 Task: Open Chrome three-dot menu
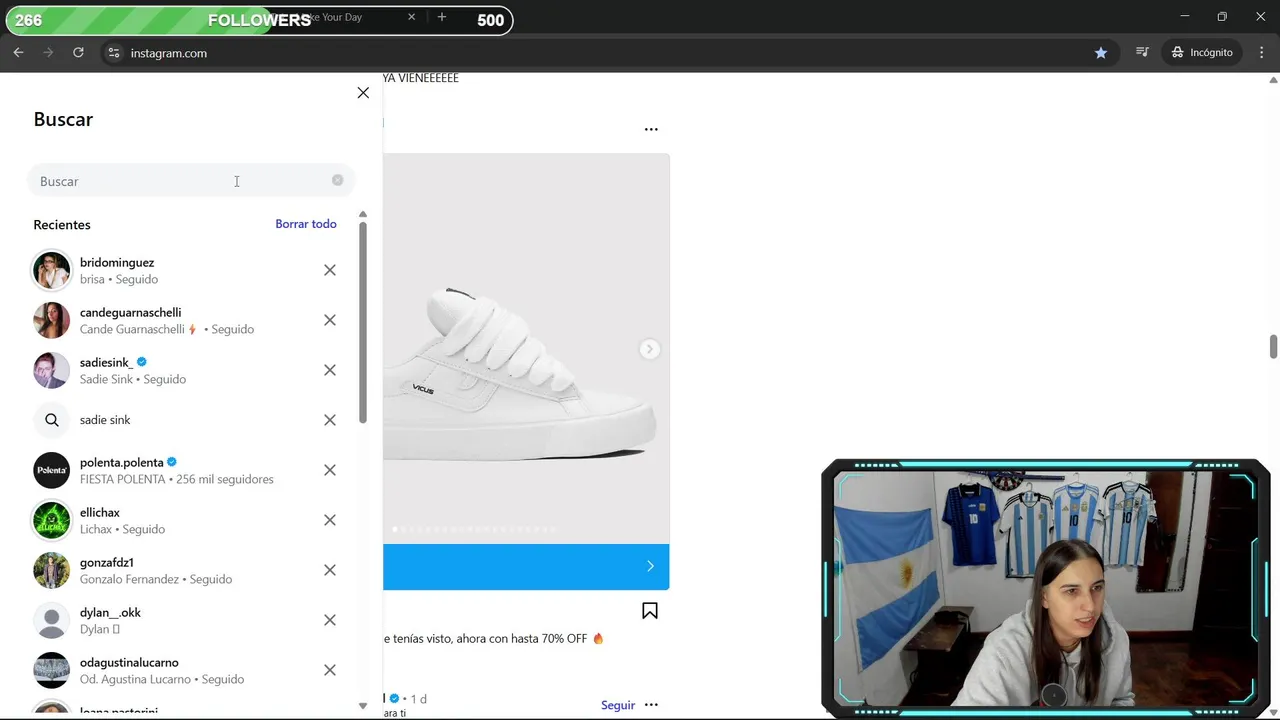pos(1260,52)
